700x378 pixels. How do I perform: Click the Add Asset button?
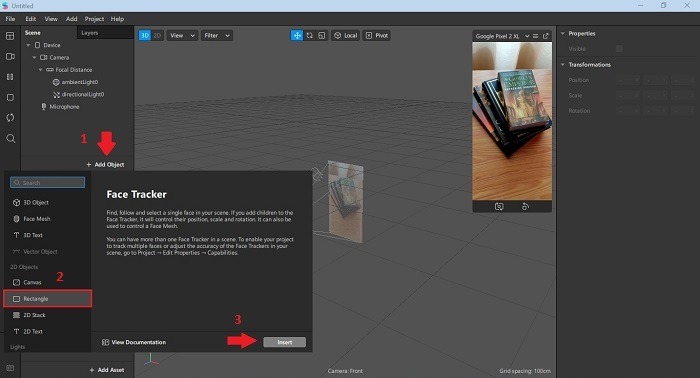[x=107, y=370]
